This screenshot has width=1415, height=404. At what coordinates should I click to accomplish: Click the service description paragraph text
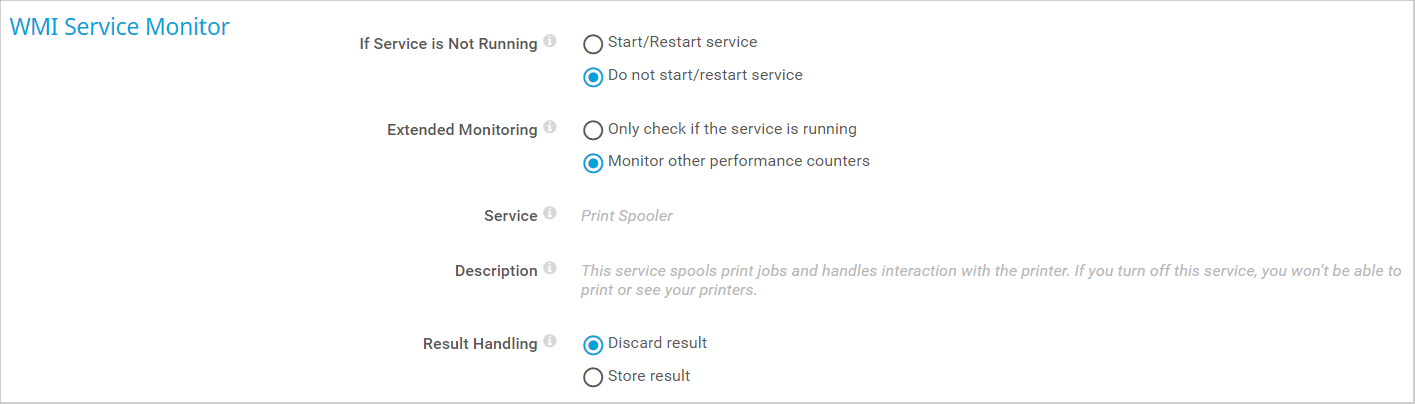click(990, 280)
